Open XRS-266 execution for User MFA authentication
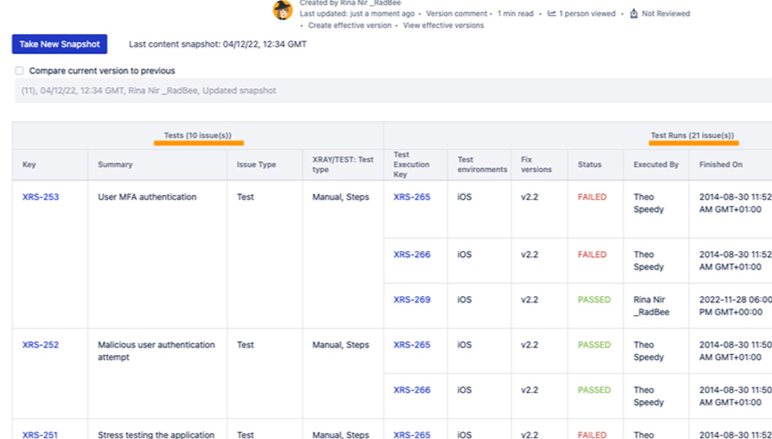The width and height of the screenshot is (772, 439). pos(412,254)
